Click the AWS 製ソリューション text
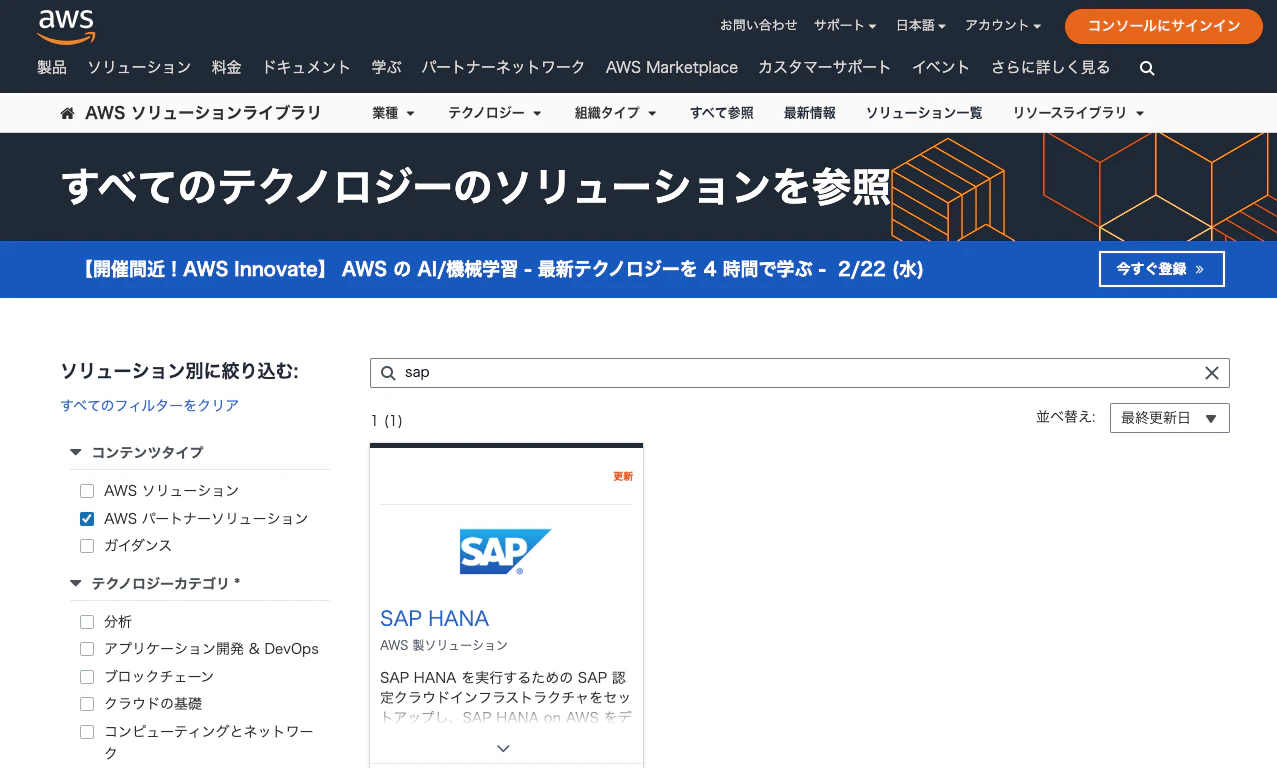1277x768 pixels. coord(444,646)
